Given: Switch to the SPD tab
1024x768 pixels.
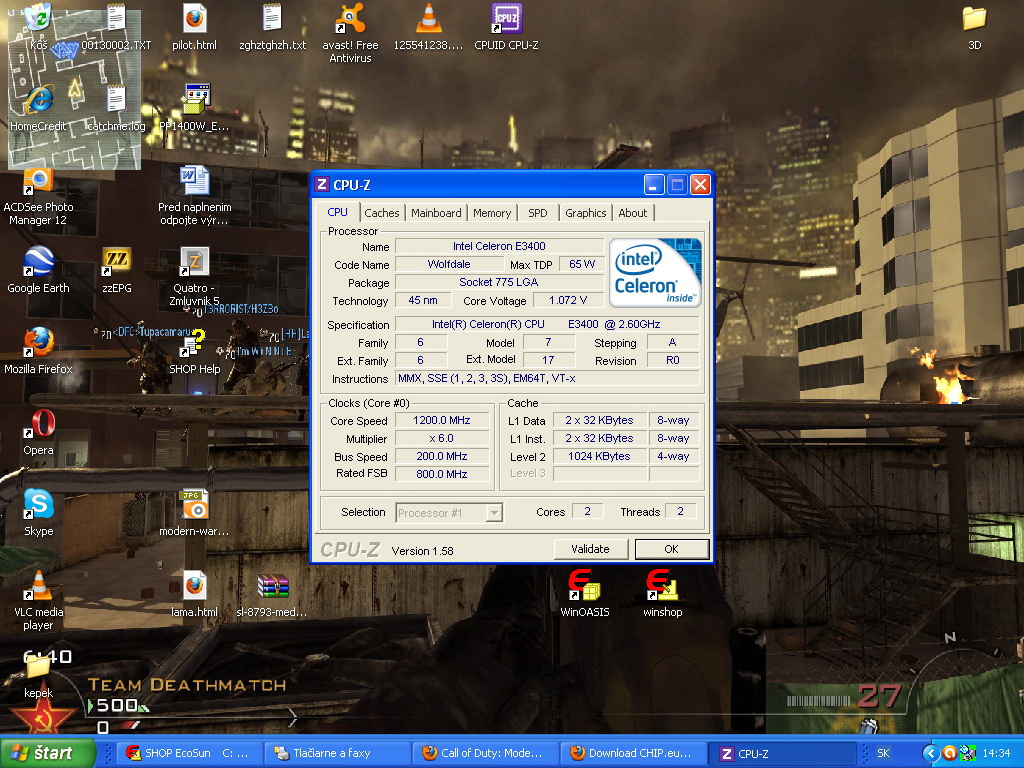Looking at the screenshot, I should coord(537,213).
